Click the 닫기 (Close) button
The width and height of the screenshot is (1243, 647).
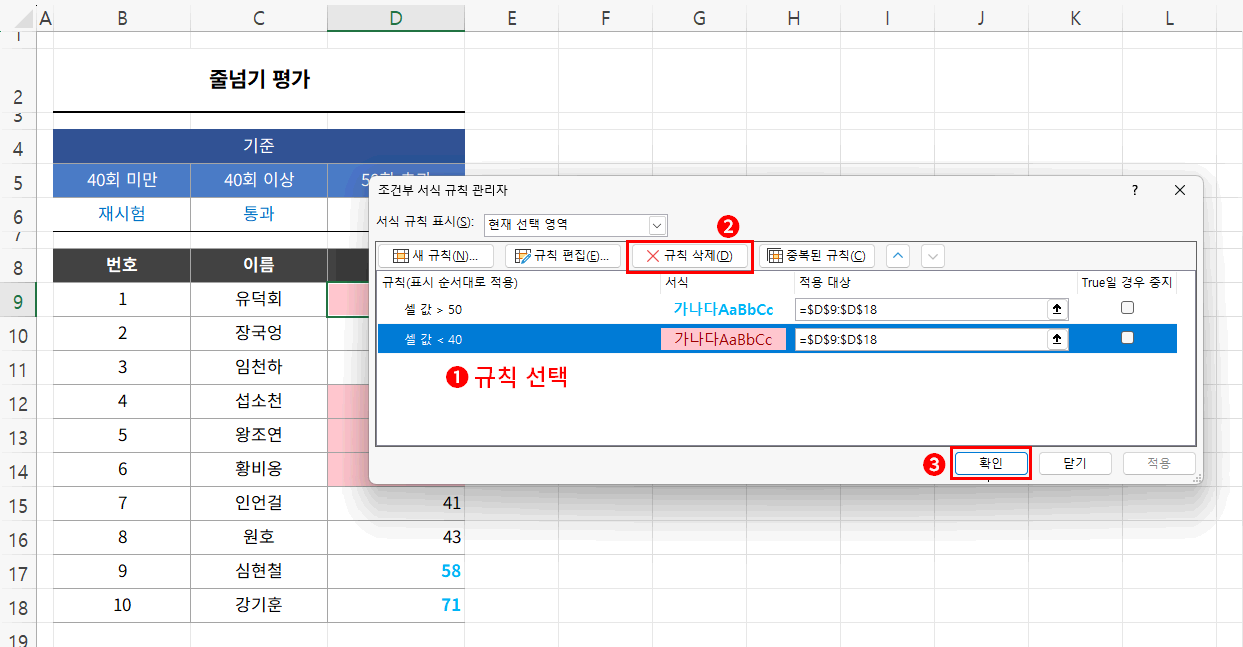1075,463
